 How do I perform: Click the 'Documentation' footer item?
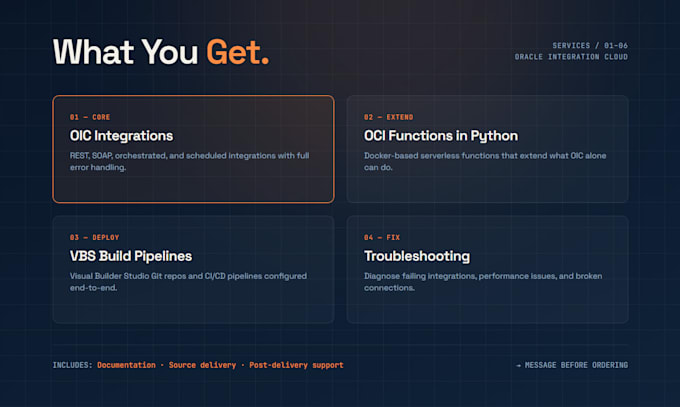point(126,365)
